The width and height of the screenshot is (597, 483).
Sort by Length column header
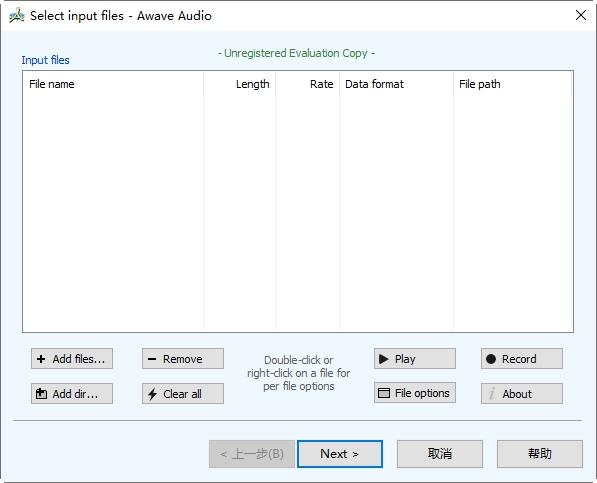[239, 84]
